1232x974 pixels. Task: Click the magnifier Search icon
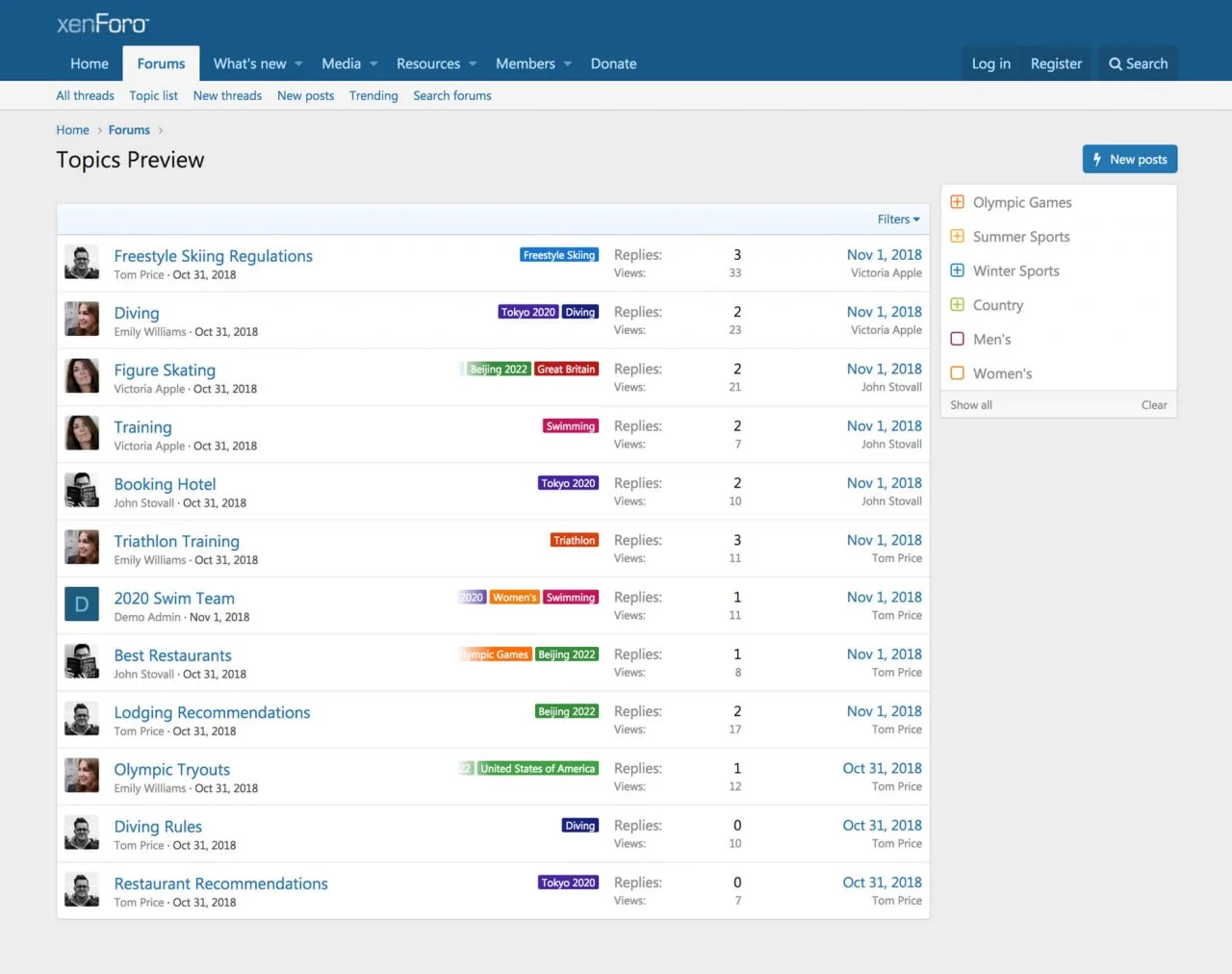1115,64
